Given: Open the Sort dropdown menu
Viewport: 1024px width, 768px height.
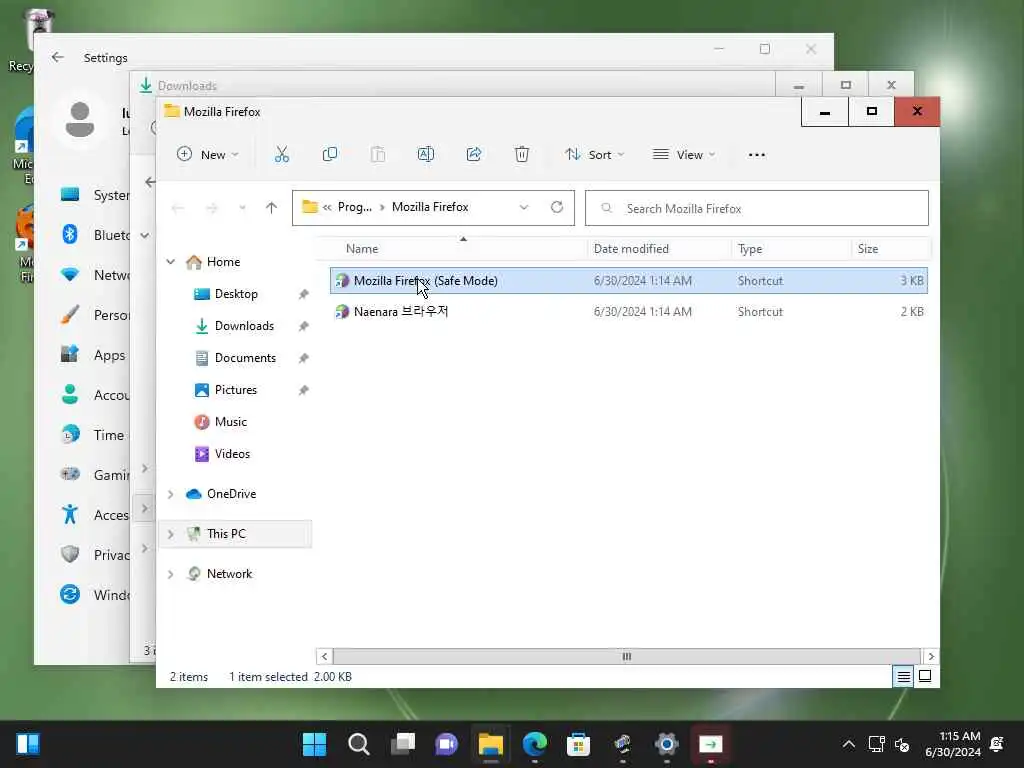Looking at the screenshot, I should (594, 155).
